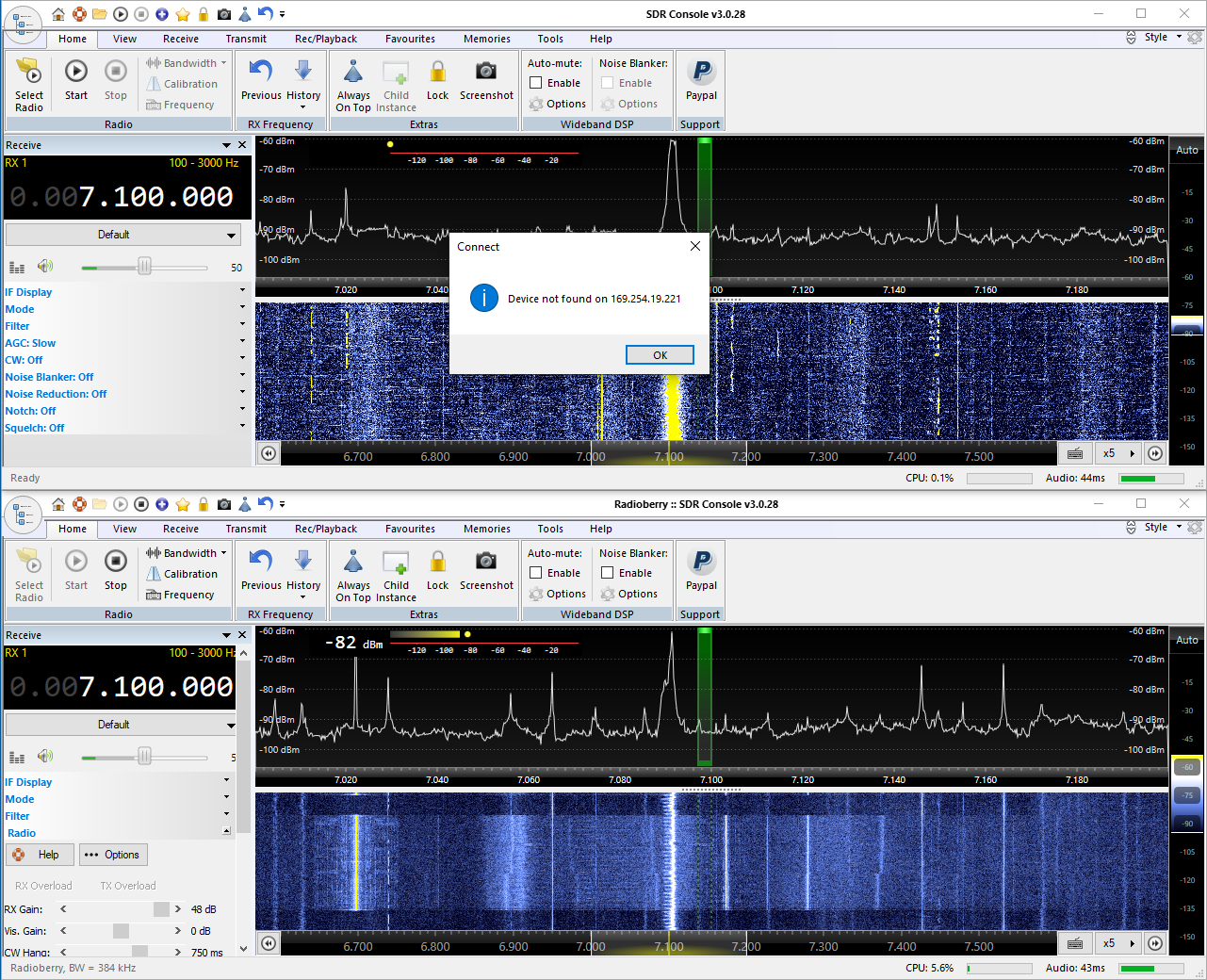Image resolution: width=1207 pixels, height=980 pixels.
Task: Click the volume slider in the top Receive panel
Action: (144, 268)
